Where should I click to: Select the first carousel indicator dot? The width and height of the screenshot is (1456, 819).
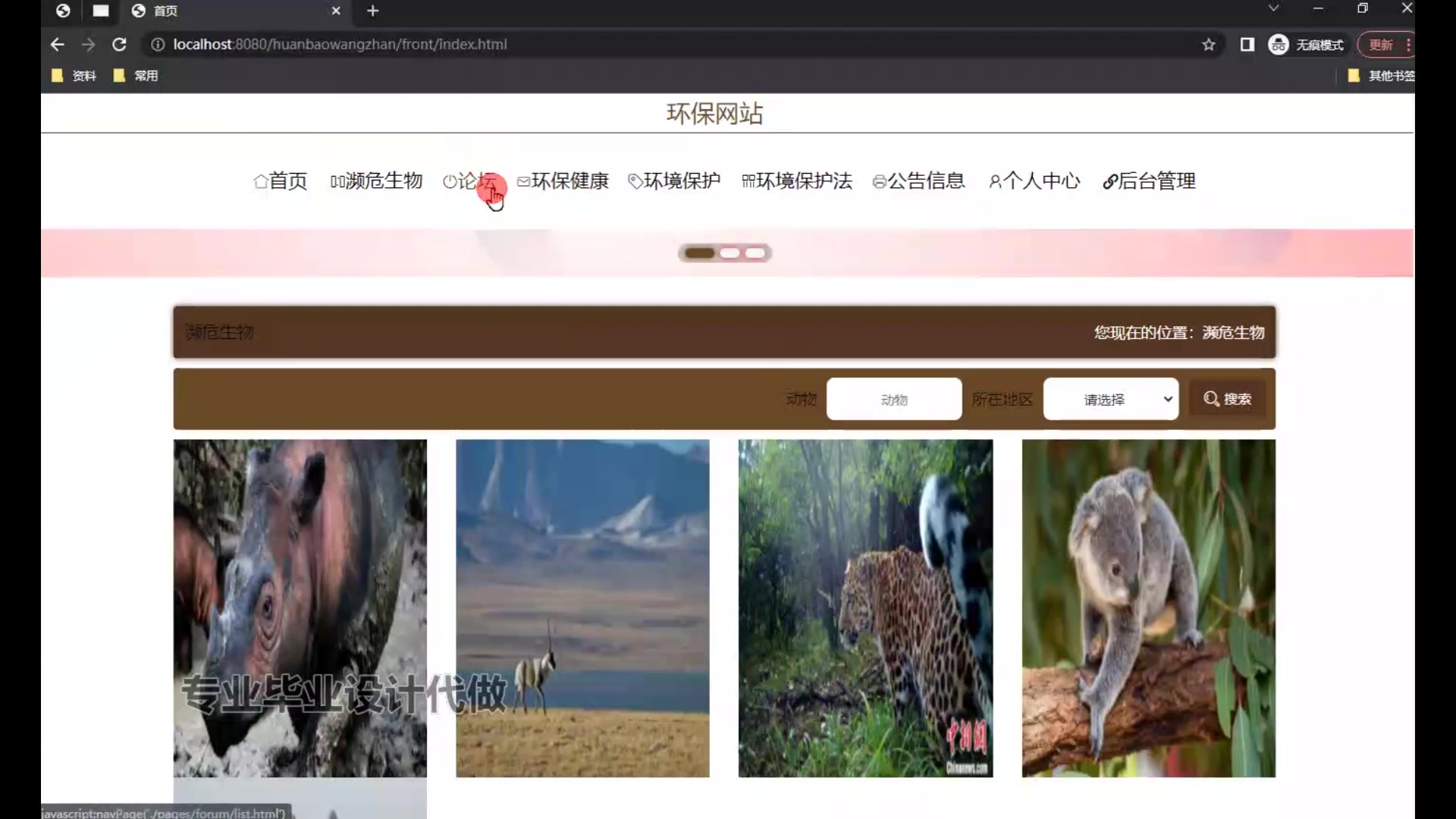pyautogui.click(x=699, y=253)
